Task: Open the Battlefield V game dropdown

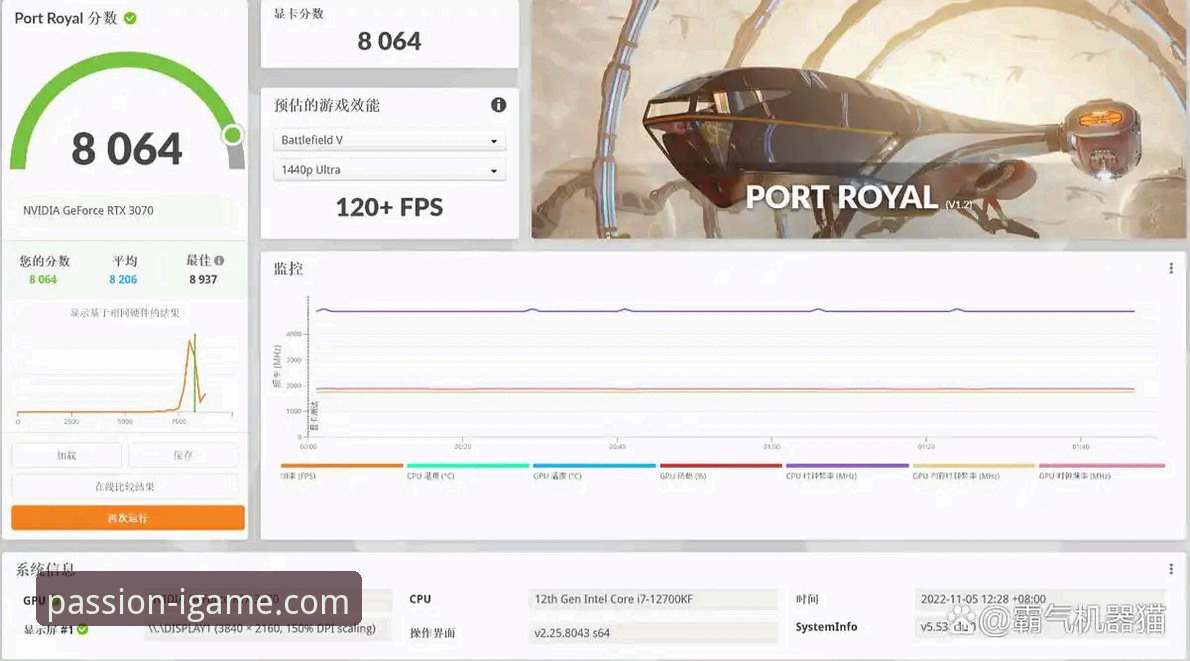Action: point(389,140)
